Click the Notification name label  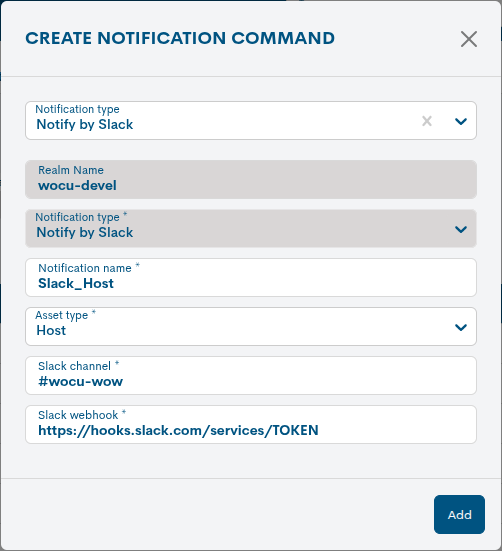pos(85,268)
